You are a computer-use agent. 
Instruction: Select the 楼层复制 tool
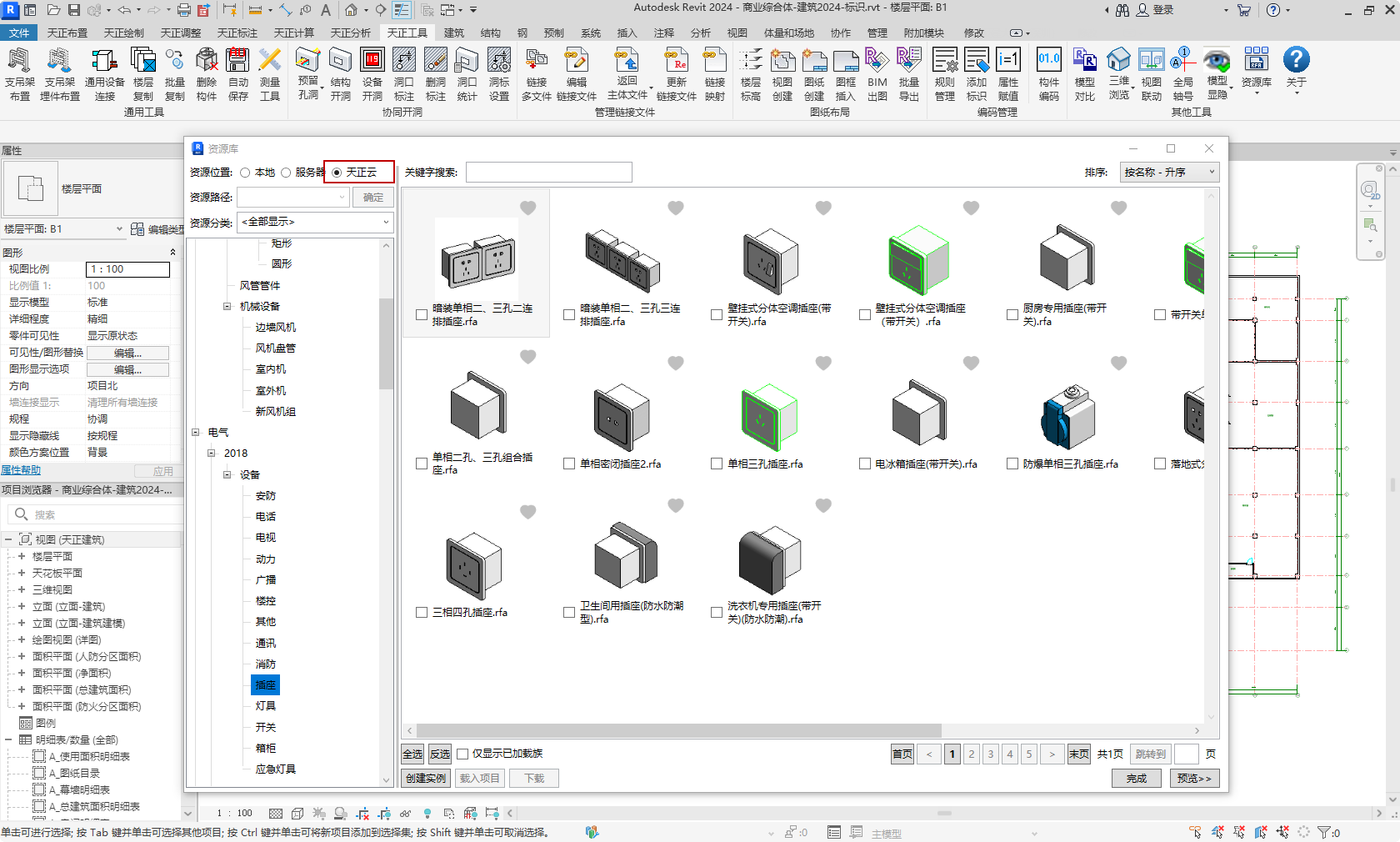coord(143,74)
